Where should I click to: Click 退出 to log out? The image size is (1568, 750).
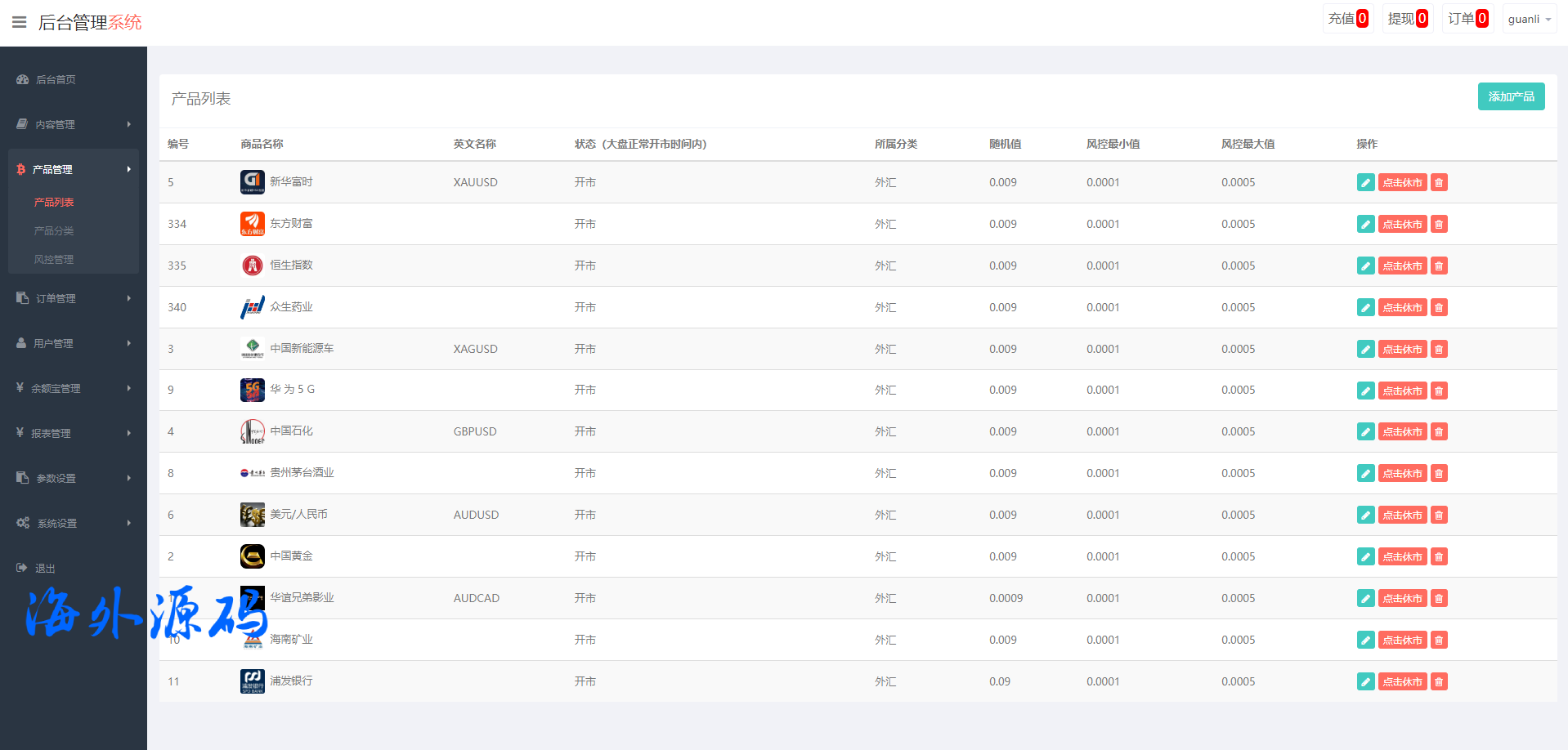point(45,568)
